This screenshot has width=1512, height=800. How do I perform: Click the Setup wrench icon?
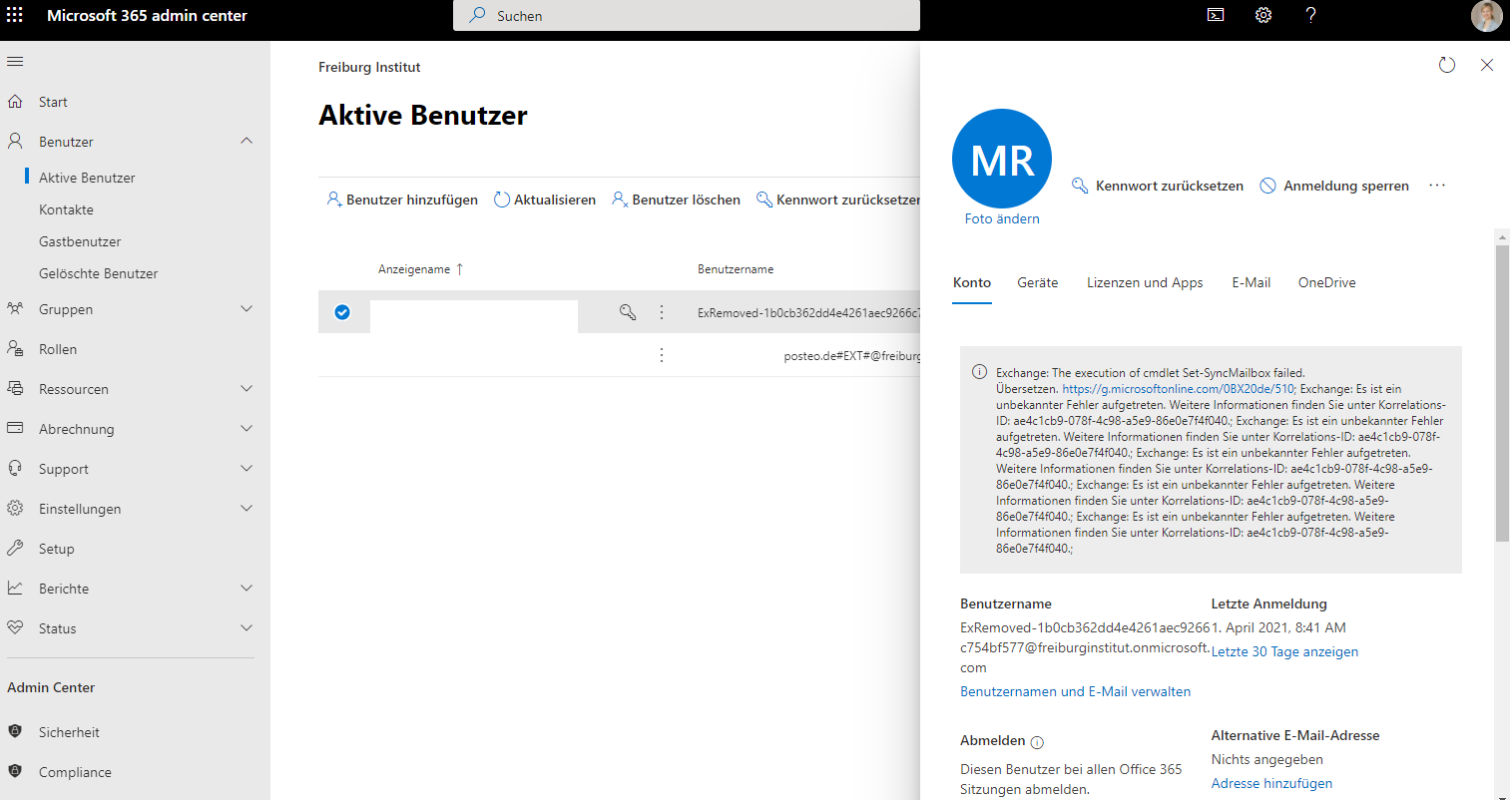(x=15, y=549)
